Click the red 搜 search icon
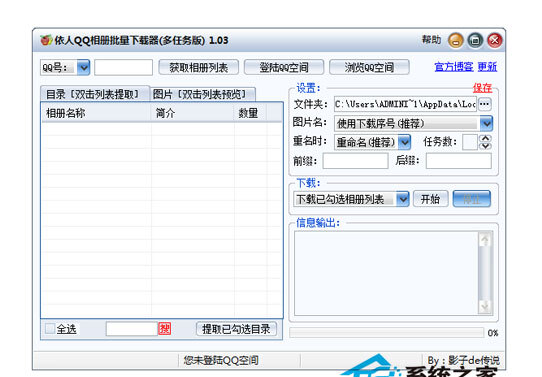This screenshot has width=542, height=377. pos(165,329)
